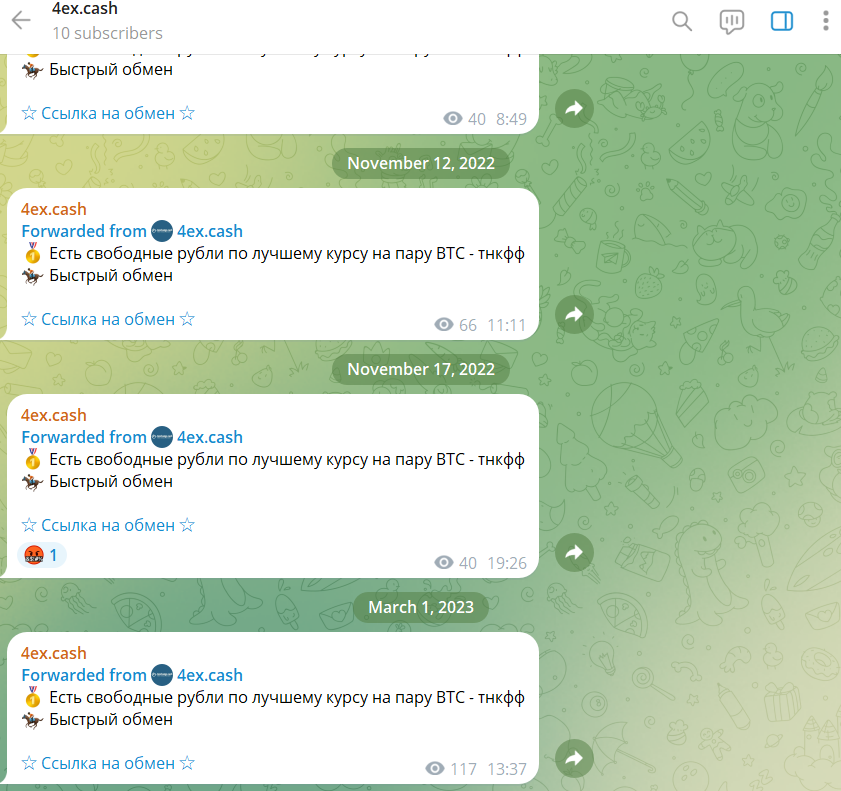Toggle the right sidebar panel icon
This screenshot has width=841, height=791.
pos(781,21)
